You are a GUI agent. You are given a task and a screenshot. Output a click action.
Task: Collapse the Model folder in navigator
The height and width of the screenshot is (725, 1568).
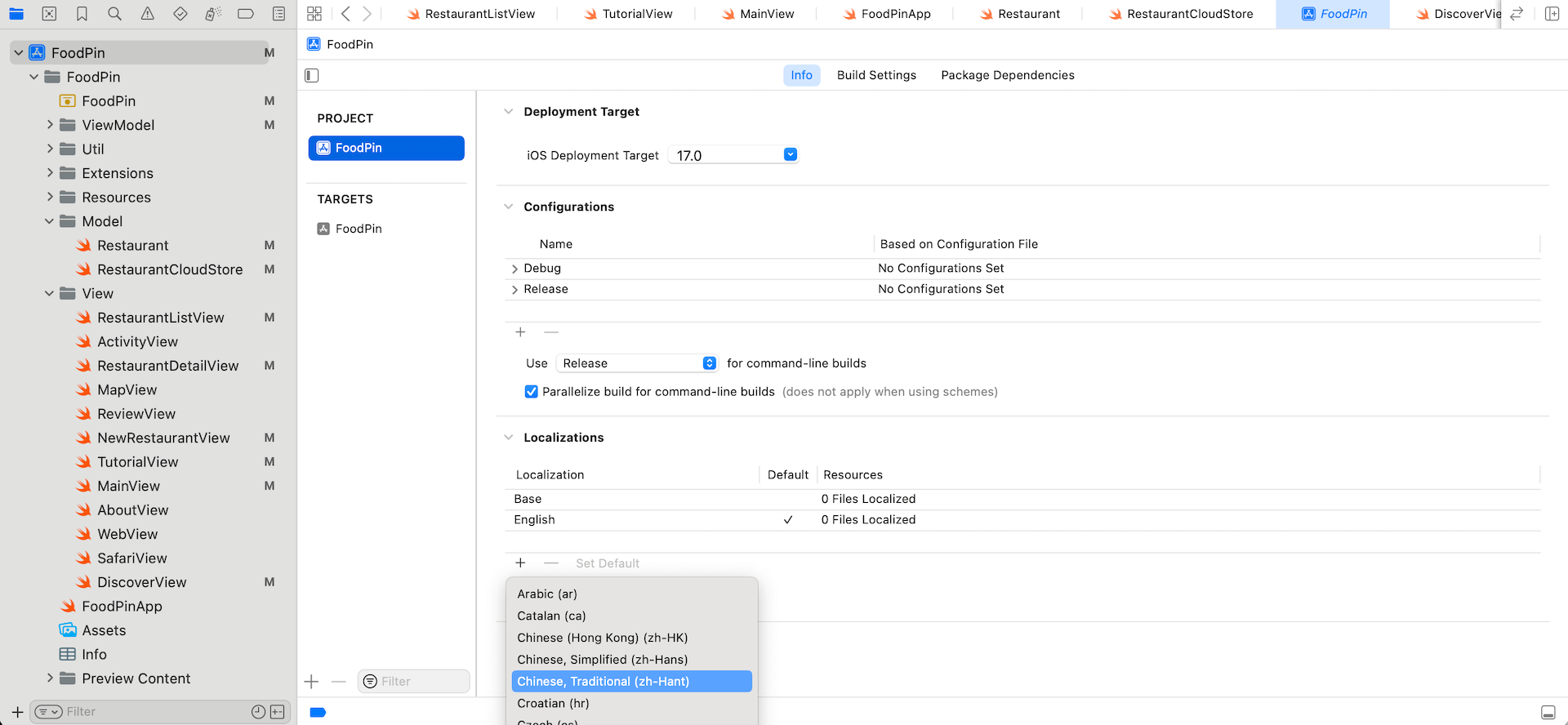50,221
